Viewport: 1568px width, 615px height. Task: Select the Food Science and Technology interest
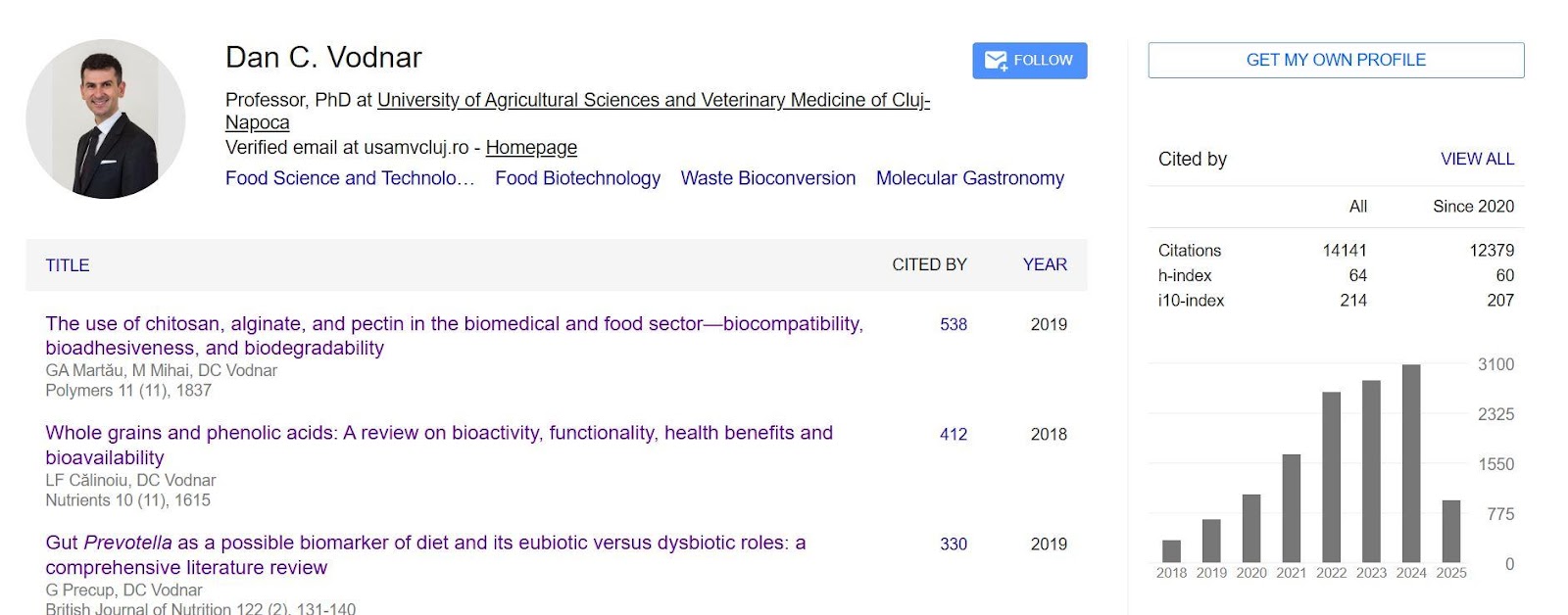[350, 178]
